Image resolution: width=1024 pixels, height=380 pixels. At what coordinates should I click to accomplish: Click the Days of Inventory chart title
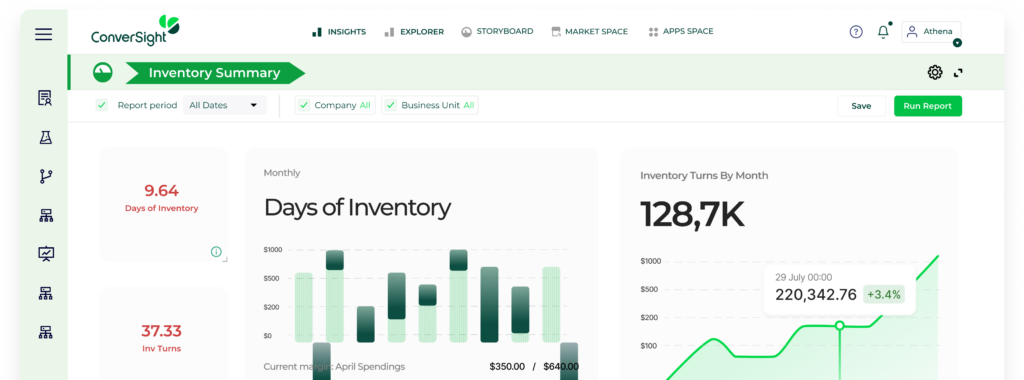[x=357, y=208]
